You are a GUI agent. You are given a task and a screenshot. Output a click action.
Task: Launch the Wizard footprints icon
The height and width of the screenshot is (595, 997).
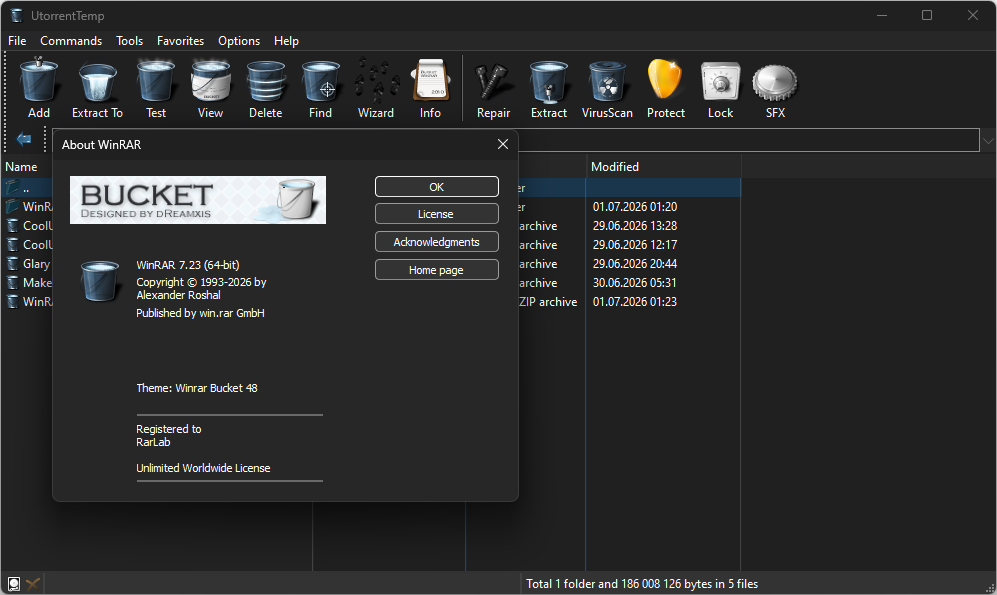pos(376,81)
